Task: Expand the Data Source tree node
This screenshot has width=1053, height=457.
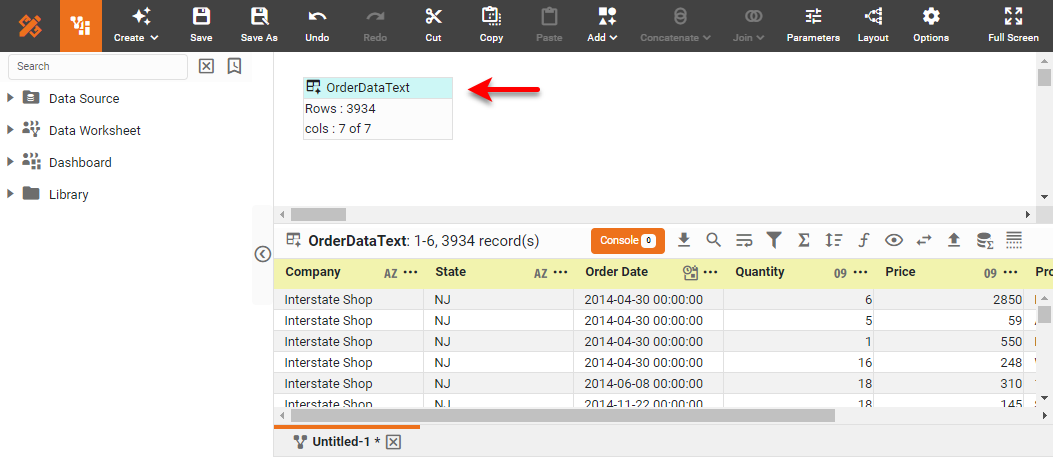Action: [x=10, y=98]
